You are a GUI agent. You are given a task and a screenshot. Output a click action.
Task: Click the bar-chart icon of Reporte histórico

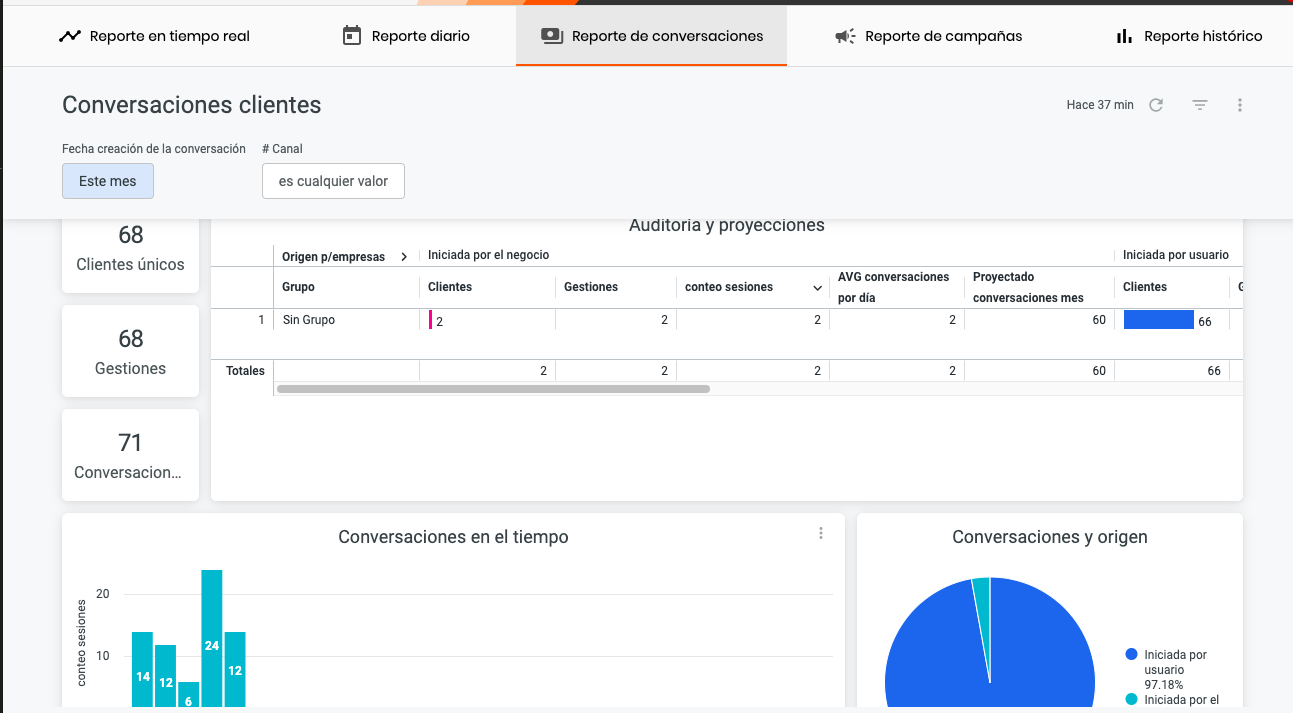1122,36
